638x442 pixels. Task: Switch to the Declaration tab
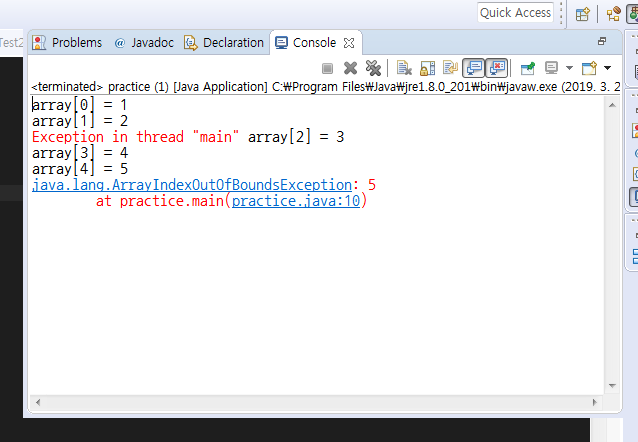click(x=224, y=43)
